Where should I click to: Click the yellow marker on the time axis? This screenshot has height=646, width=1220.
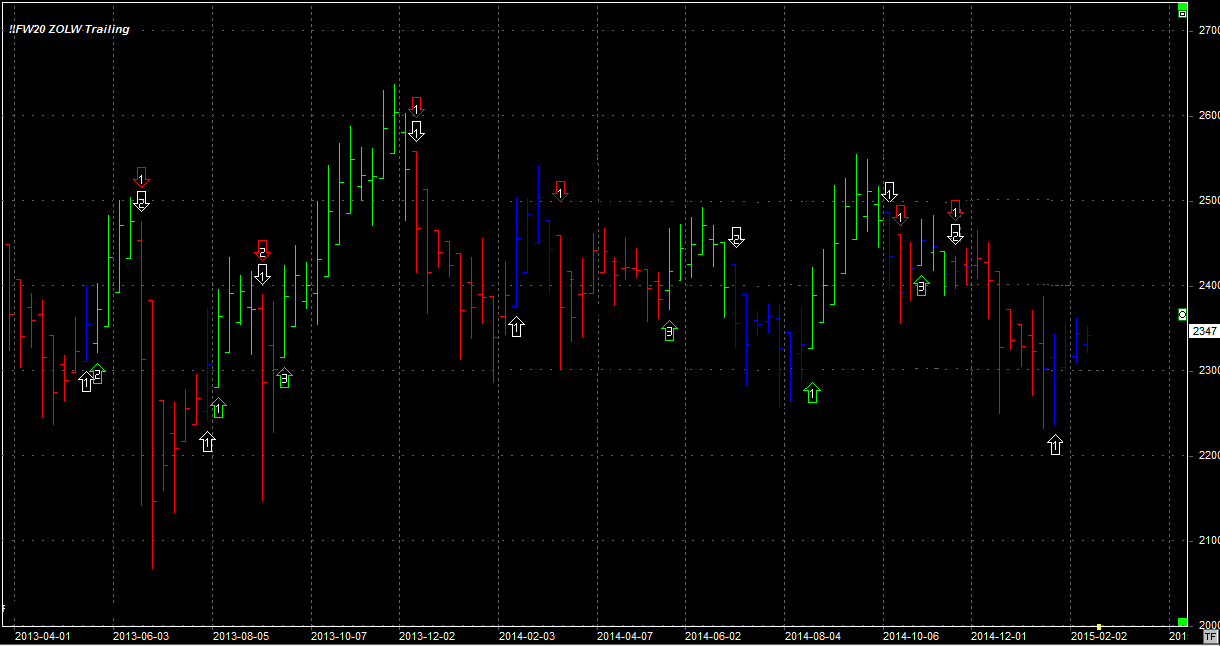pyautogui.click(x=1098, y=627)
